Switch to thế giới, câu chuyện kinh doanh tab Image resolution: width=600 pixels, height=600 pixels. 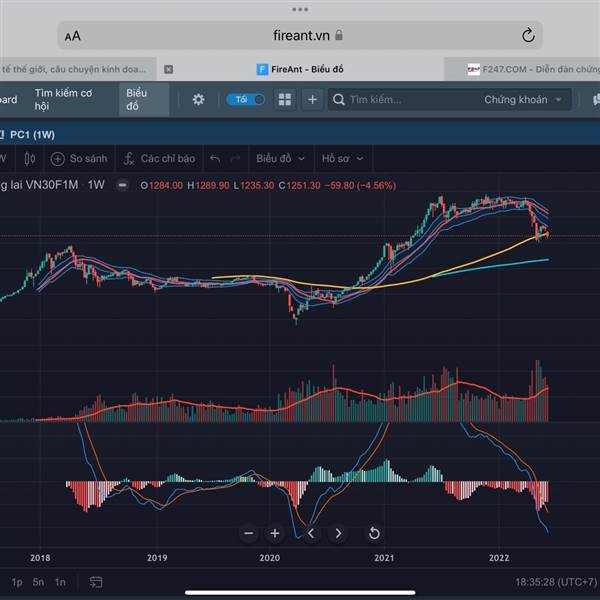coord(78,69)
